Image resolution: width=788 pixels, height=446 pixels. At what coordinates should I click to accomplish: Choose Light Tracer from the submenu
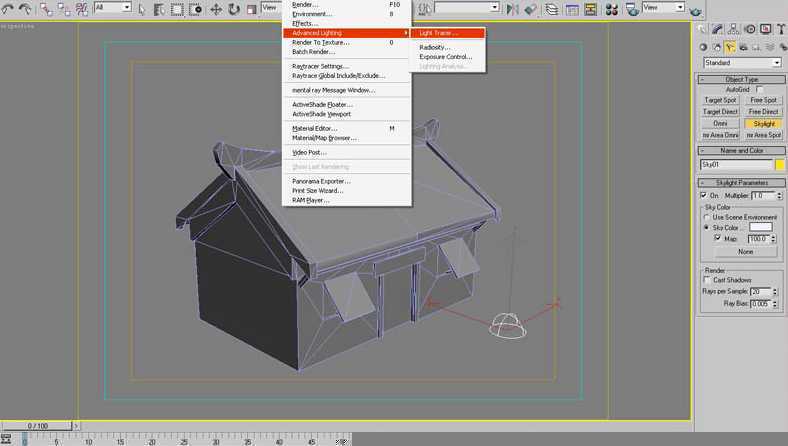point(448,33)
